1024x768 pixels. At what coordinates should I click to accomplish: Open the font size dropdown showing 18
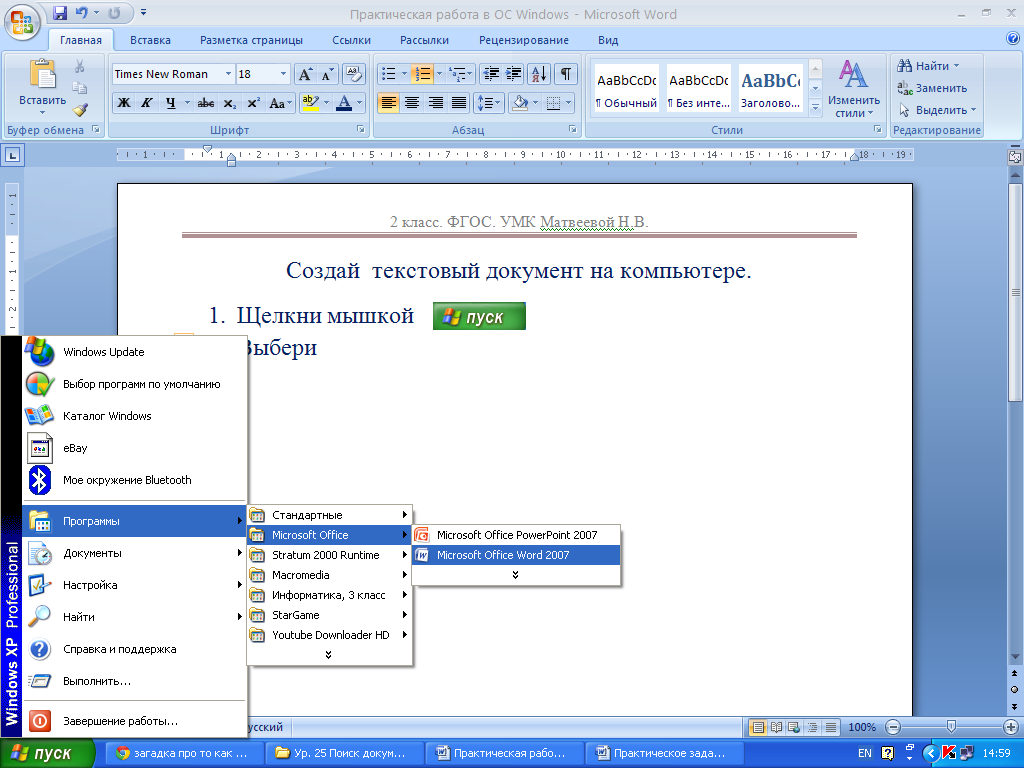tap(283, 74)
